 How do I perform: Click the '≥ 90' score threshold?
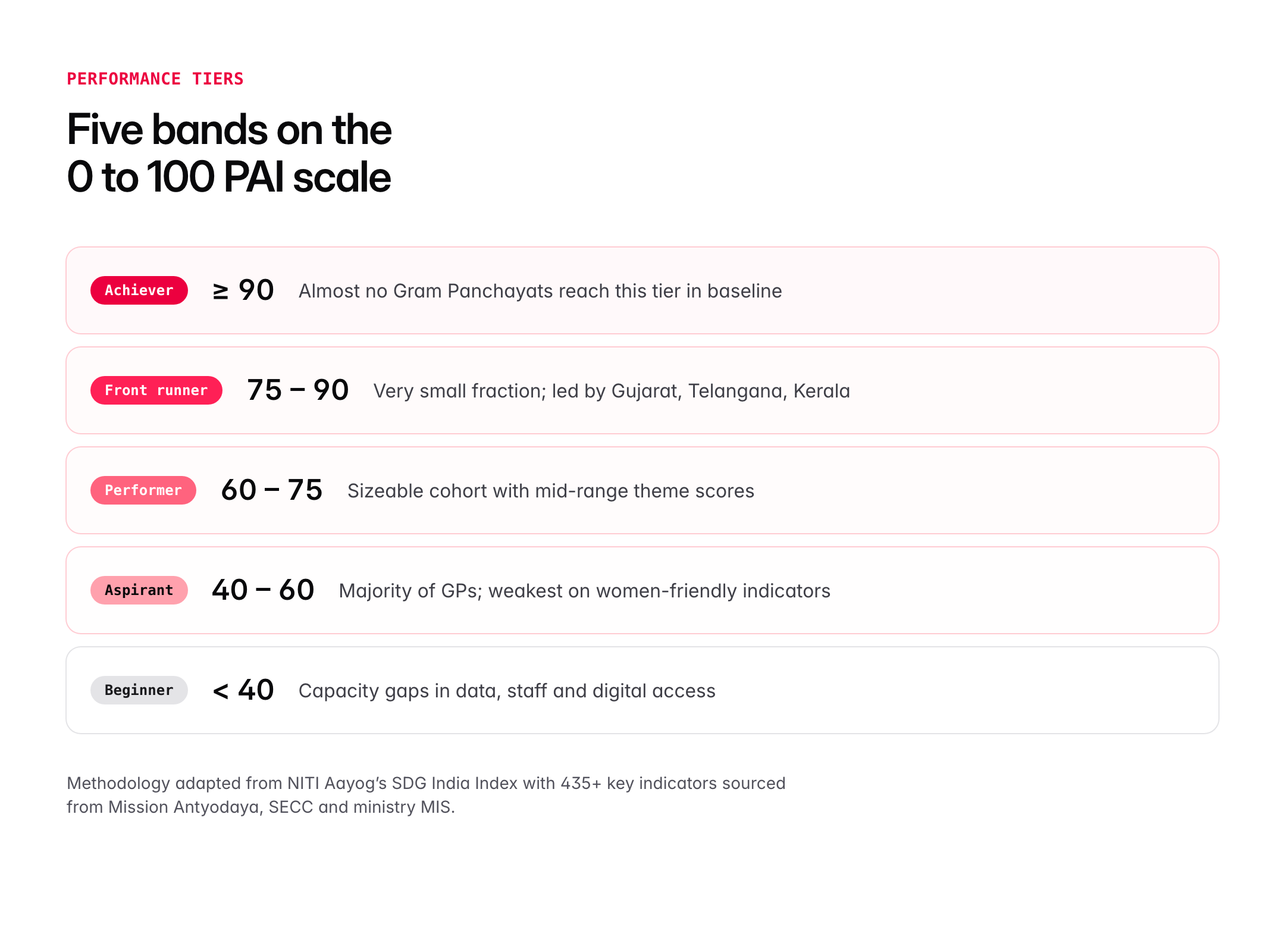[x=243, y=290]
